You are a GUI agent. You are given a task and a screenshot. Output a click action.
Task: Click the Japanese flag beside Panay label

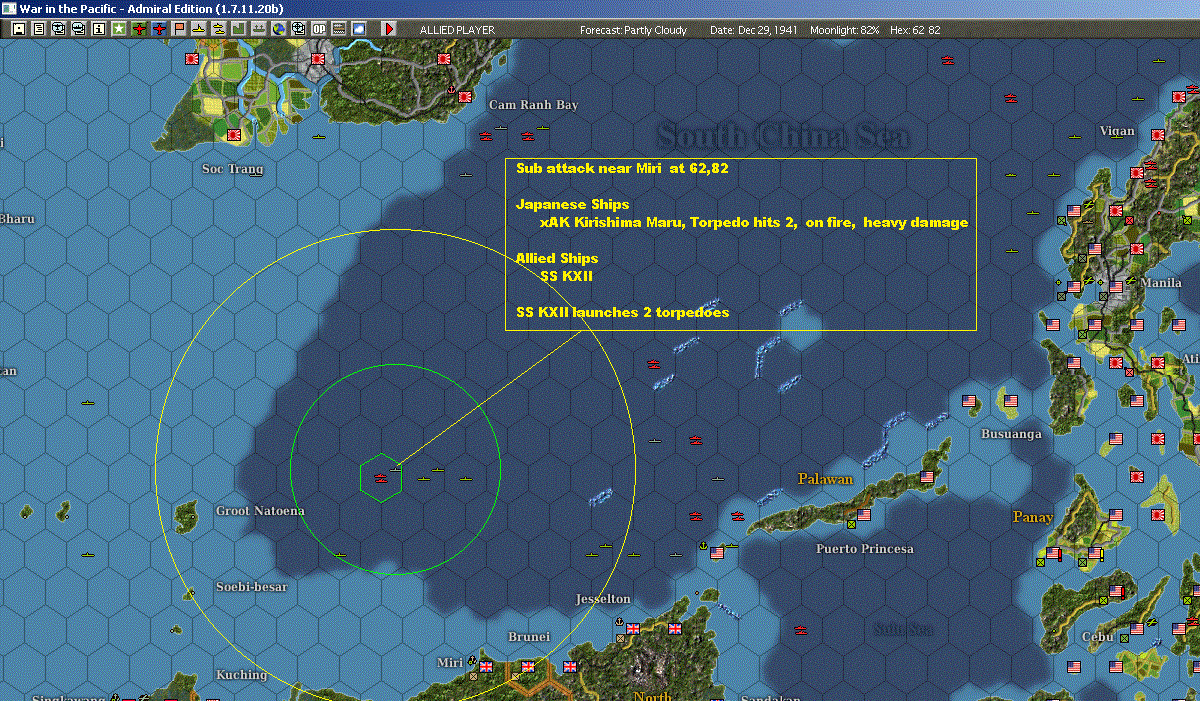point(1160,516)
